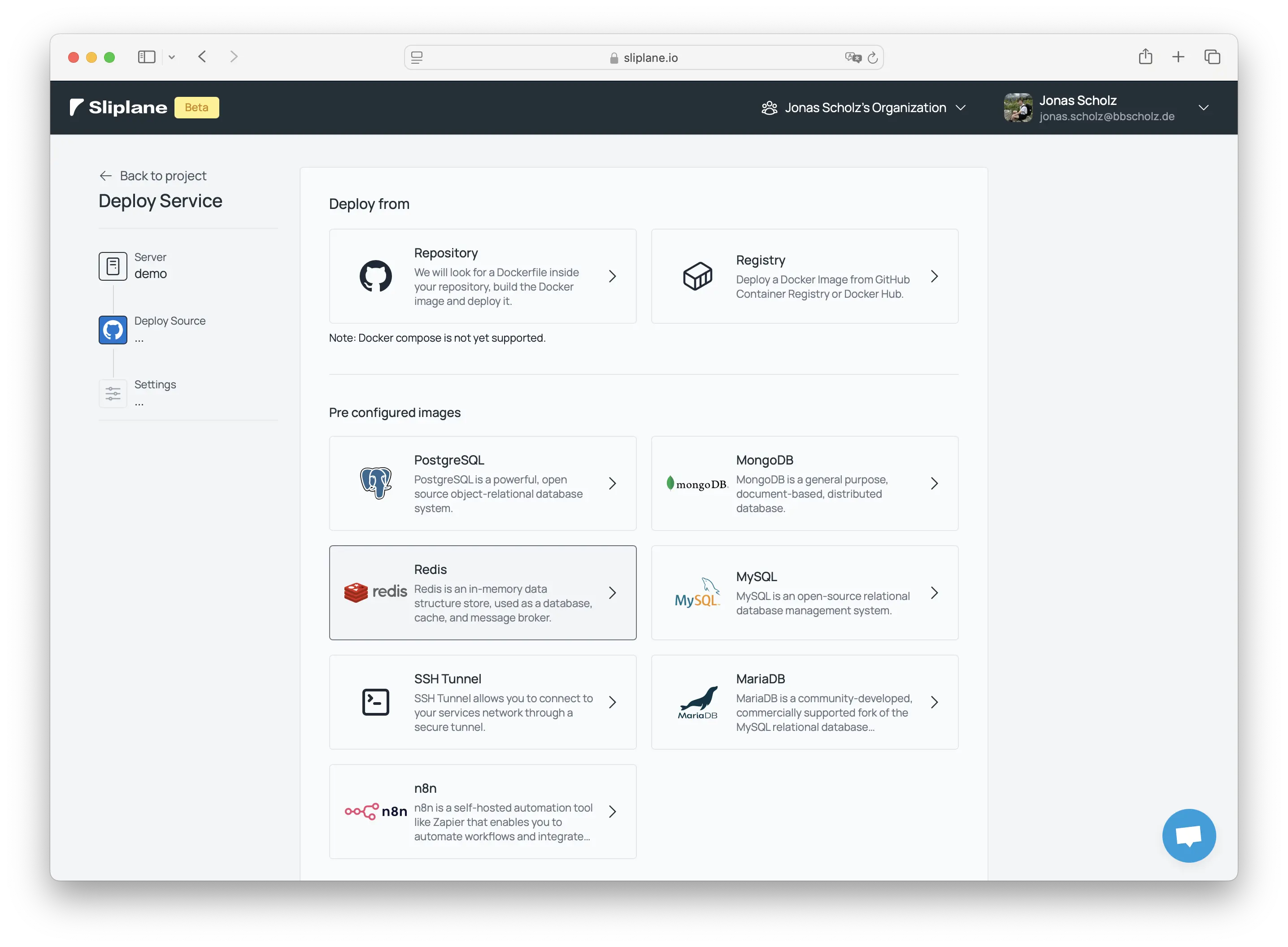1288x947 pixels.
Task: Open the user account dropdown chevron
Action: click(x=1203, y=108)
